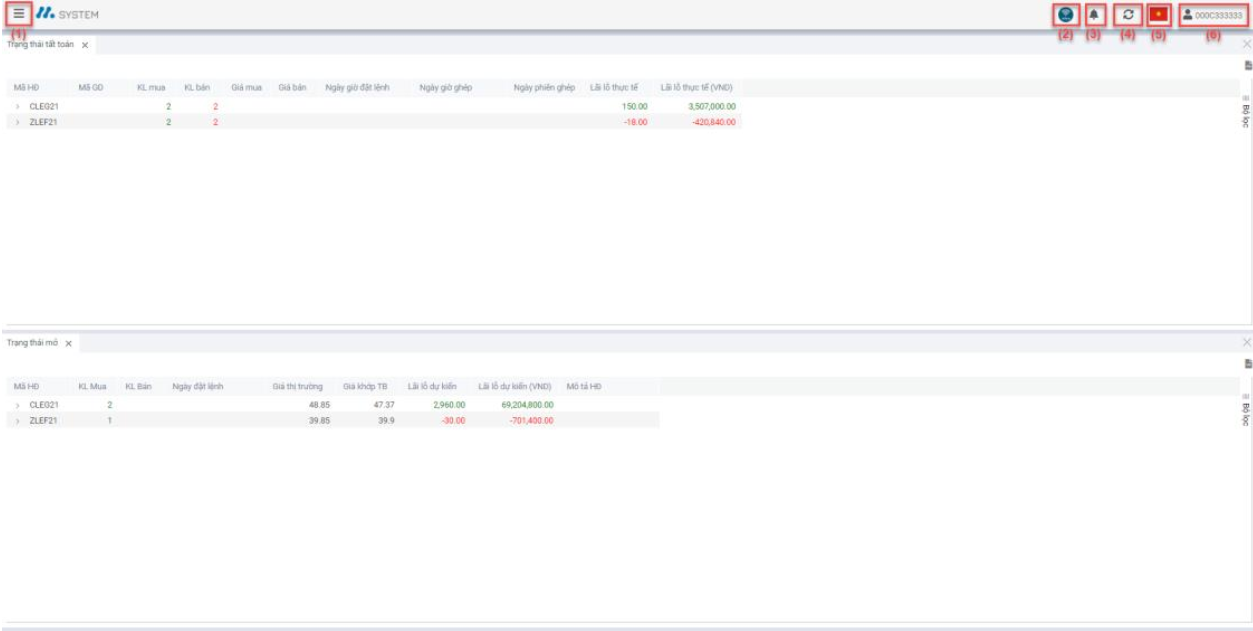
Task: Open Bộ lọc filter in Trạng thái mở panel
Action: click(1246, 410)
